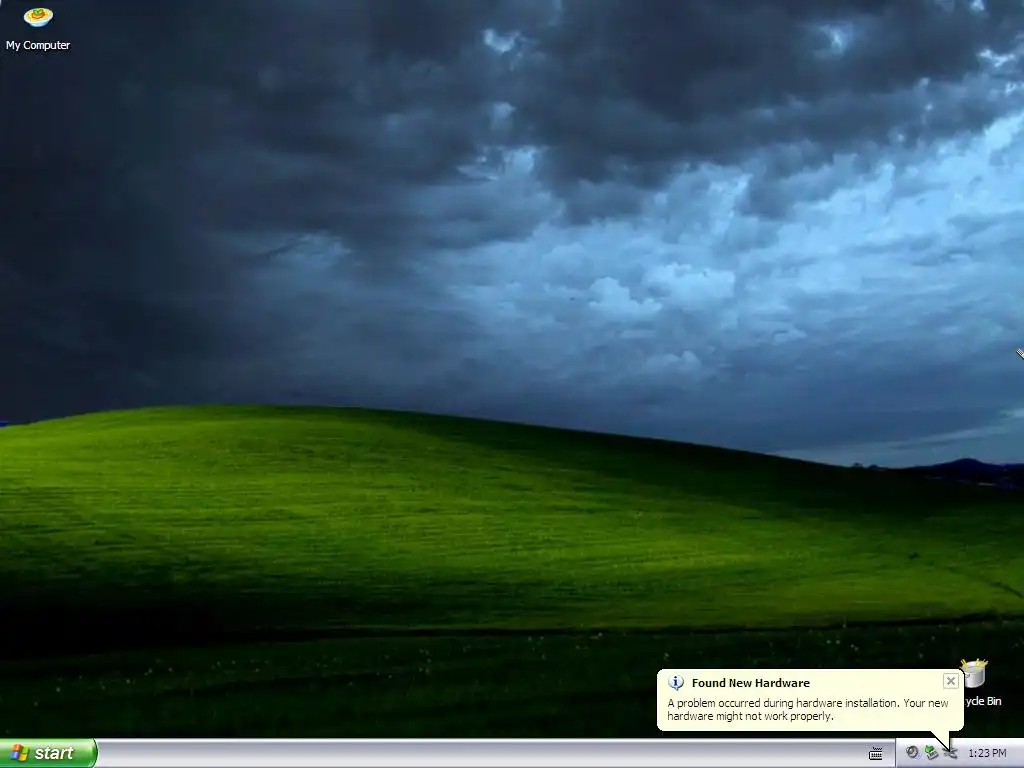Click the Start button
This screenshot has width=1024, height=768.
pos(48,753)
